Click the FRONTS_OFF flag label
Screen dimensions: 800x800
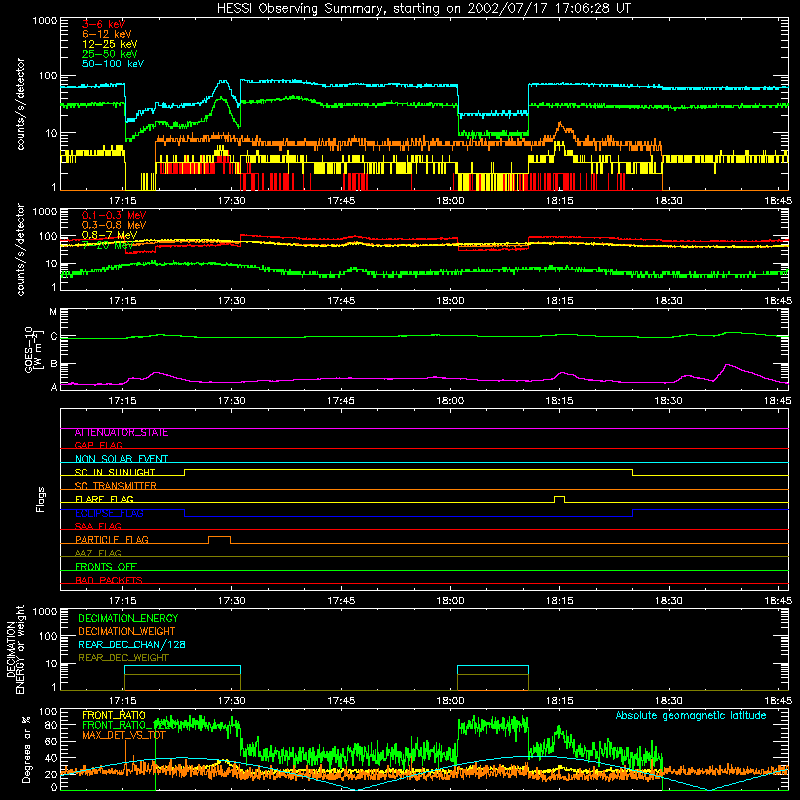tap(106, 566)
